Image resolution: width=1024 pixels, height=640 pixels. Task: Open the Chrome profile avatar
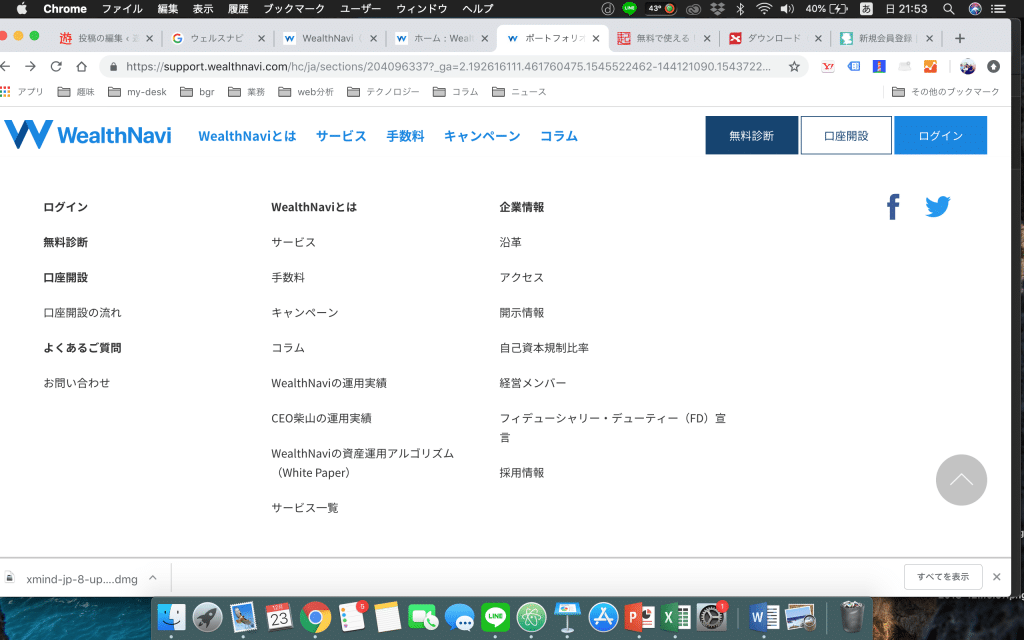point(968,67)
